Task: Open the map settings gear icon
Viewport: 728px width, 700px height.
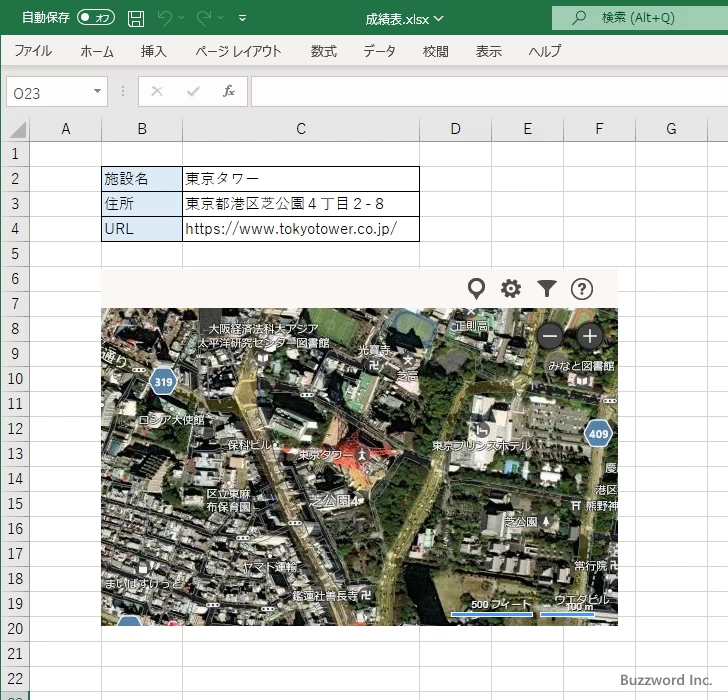Action: [511, 289]
